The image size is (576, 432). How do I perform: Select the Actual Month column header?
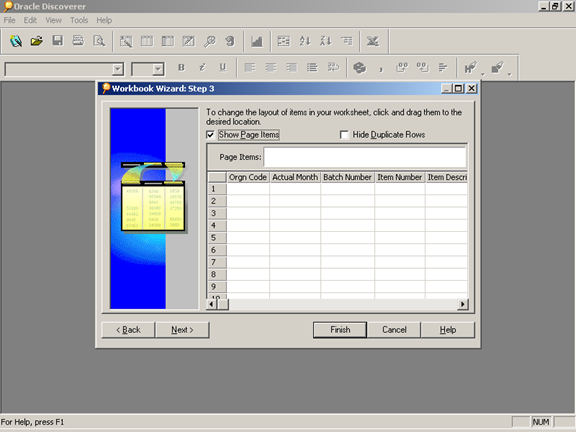click(x=295, y=177)
